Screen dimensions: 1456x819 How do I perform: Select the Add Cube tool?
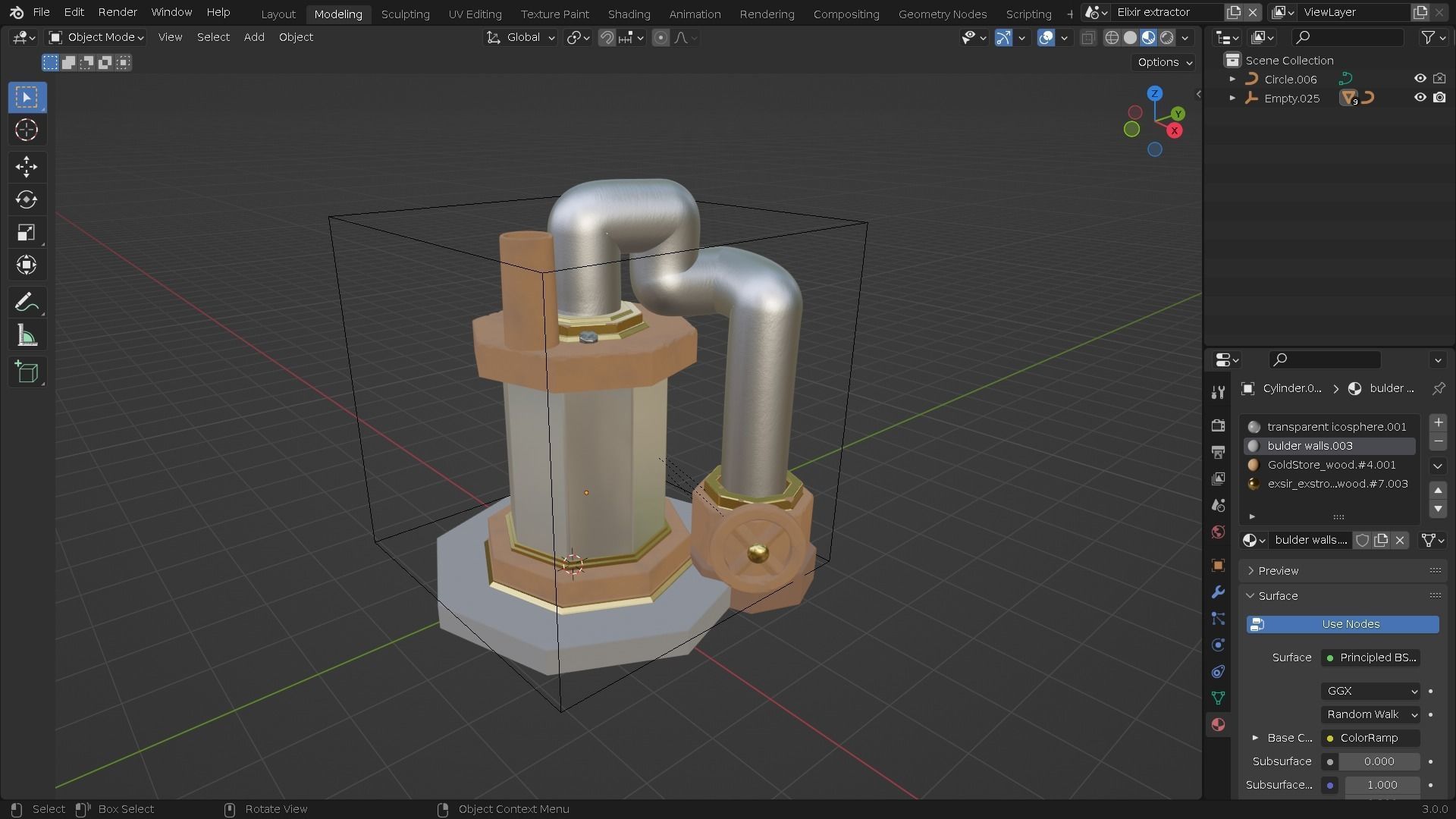(27, 372)
